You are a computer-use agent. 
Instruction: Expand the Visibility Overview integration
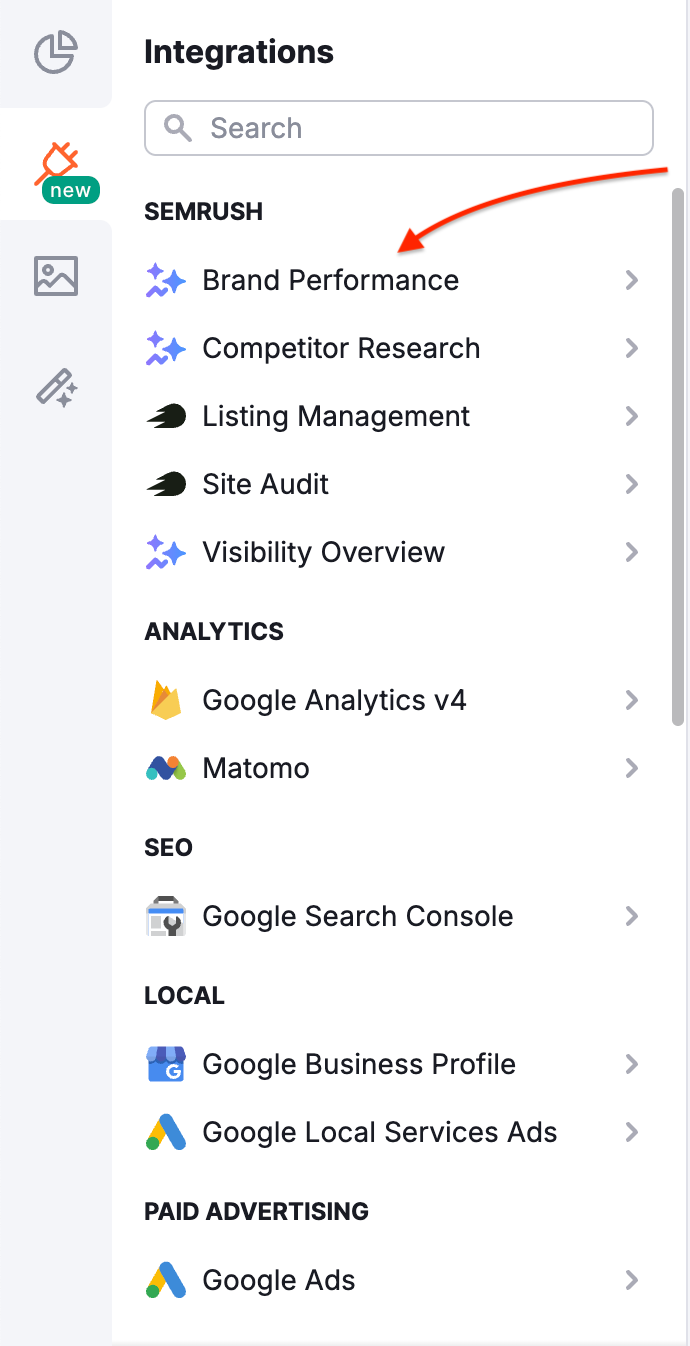pyautogui.click(x=632, y=552)
